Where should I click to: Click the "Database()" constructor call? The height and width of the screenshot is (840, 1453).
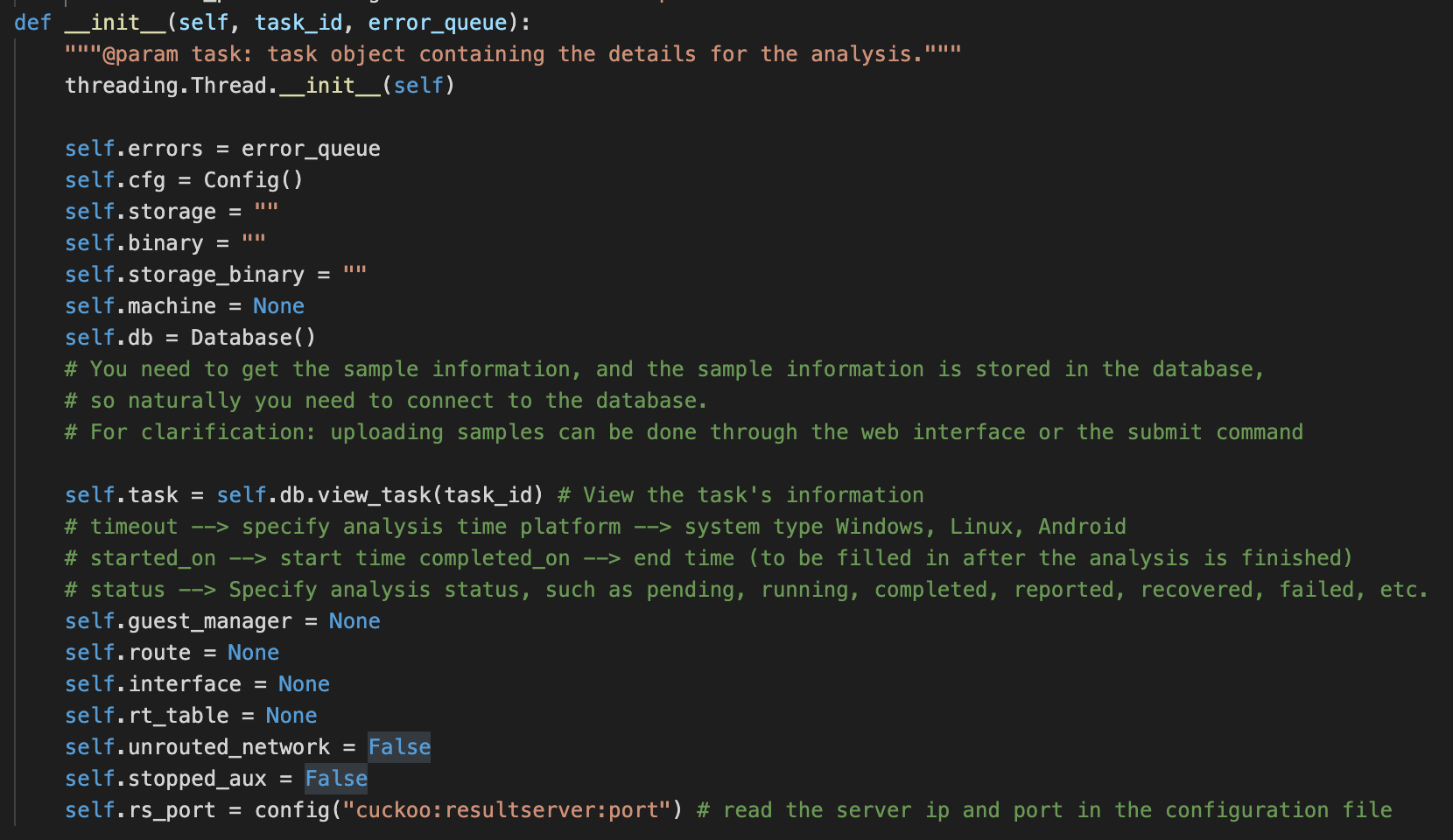(x=253, y=338)
